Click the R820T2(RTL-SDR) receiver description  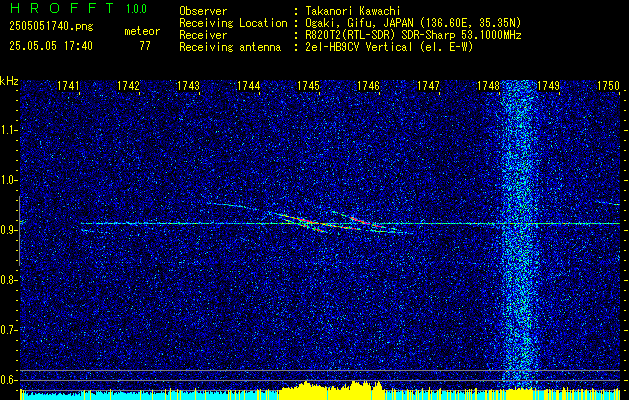click(413, 35)
